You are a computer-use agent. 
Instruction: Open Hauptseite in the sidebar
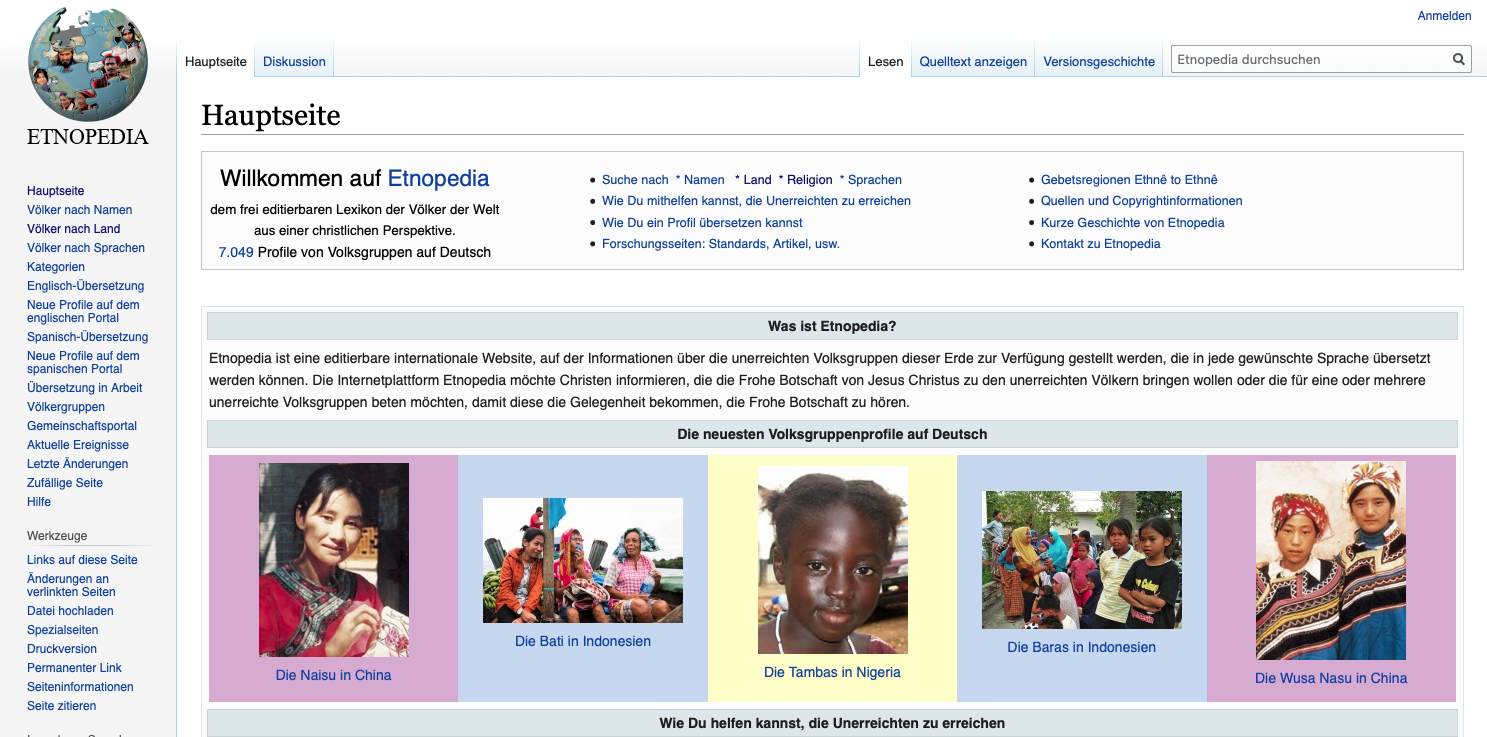point(56,191)
